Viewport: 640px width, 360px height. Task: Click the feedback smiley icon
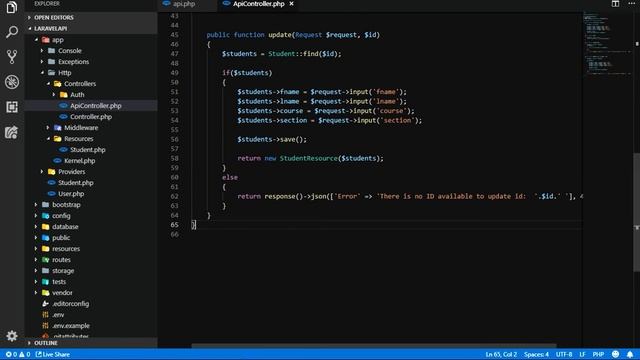click(616, 354)
